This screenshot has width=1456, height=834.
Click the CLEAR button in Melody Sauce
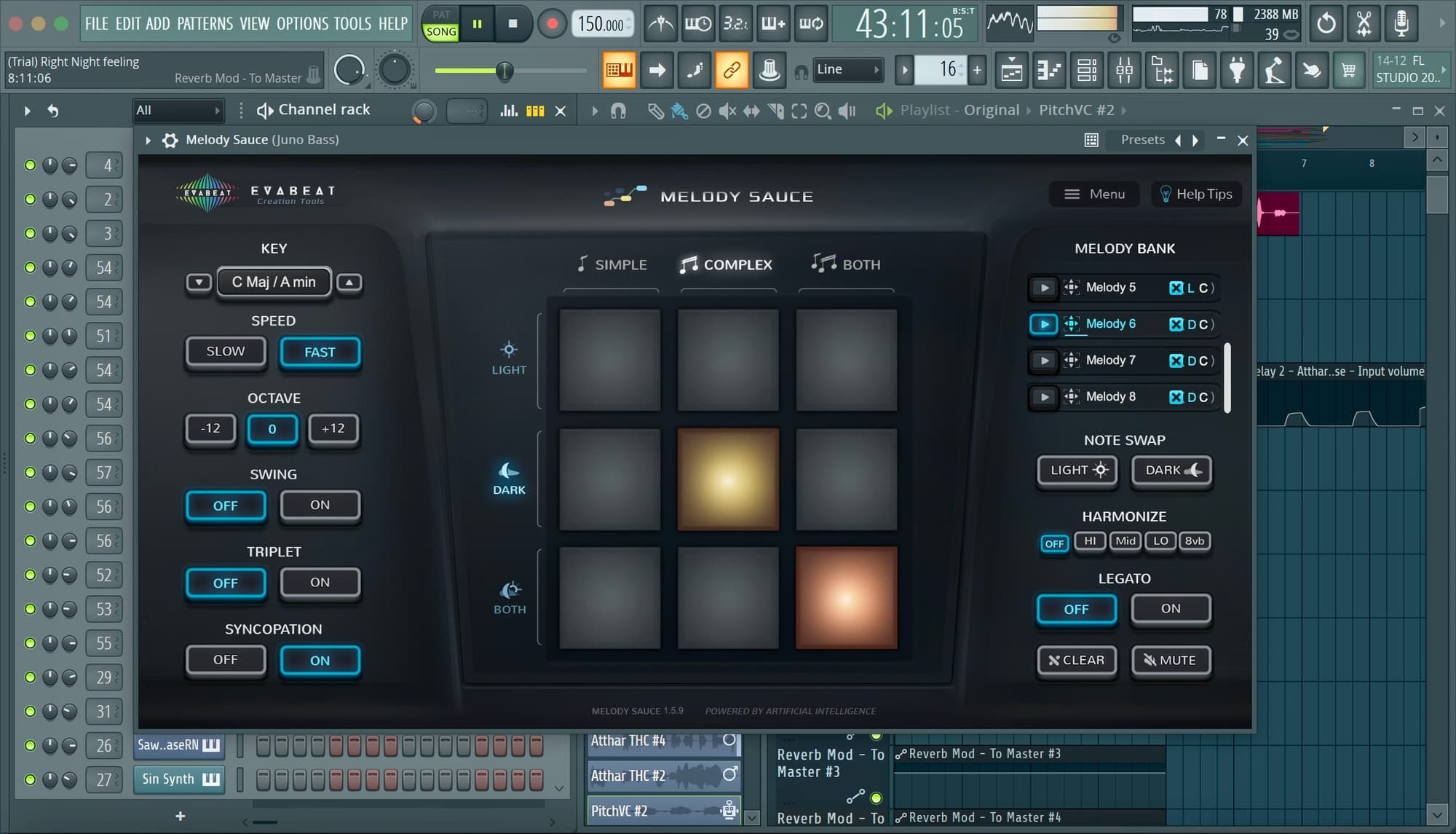point(1076,661)
